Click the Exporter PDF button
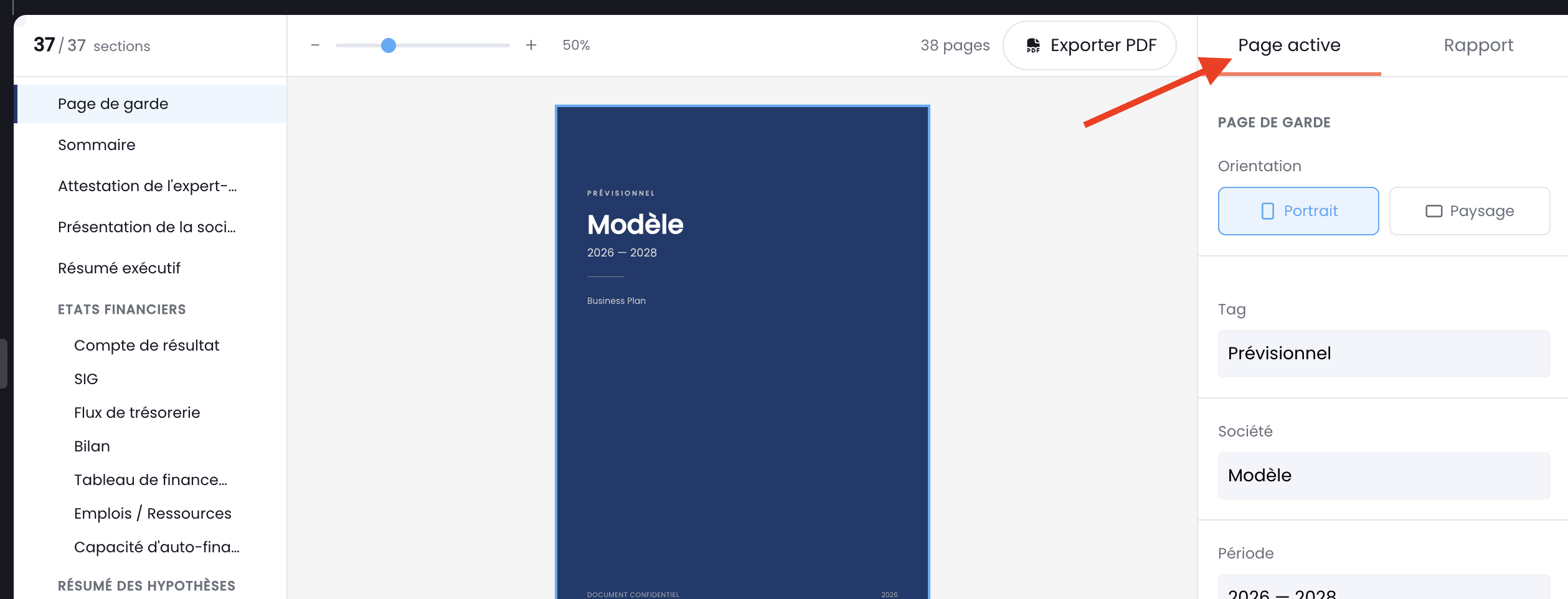1568x599 pixels. click(x=1090, y=45)
